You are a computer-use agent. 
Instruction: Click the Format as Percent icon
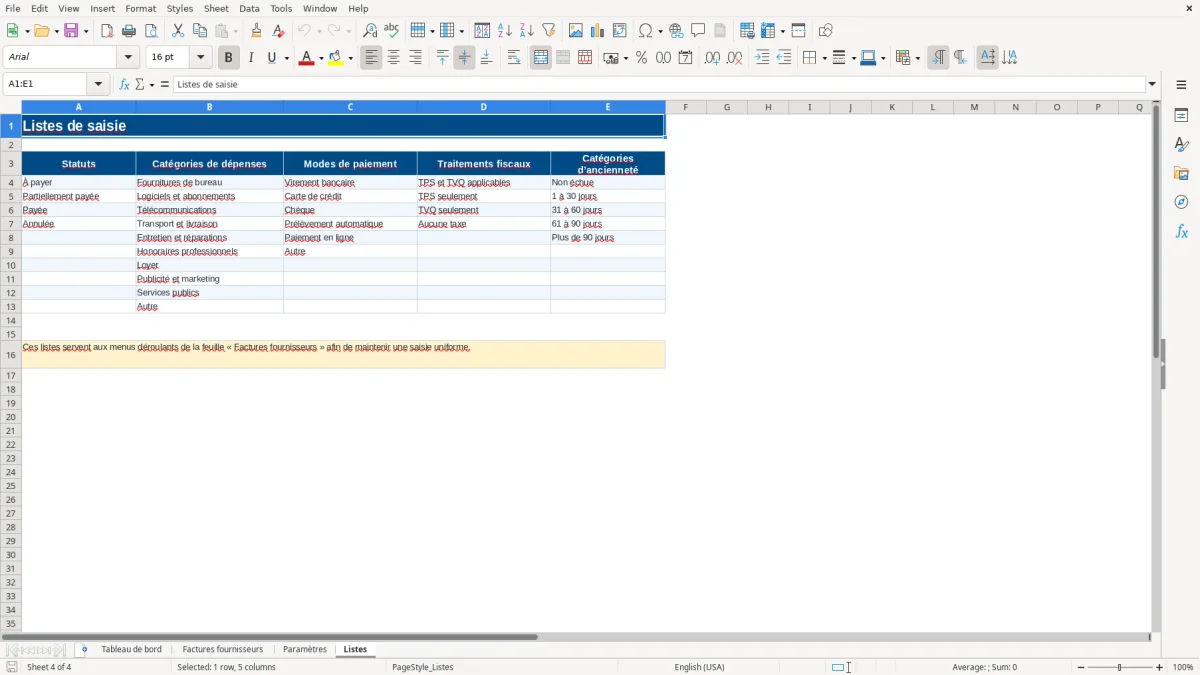(x=641, y=58)
